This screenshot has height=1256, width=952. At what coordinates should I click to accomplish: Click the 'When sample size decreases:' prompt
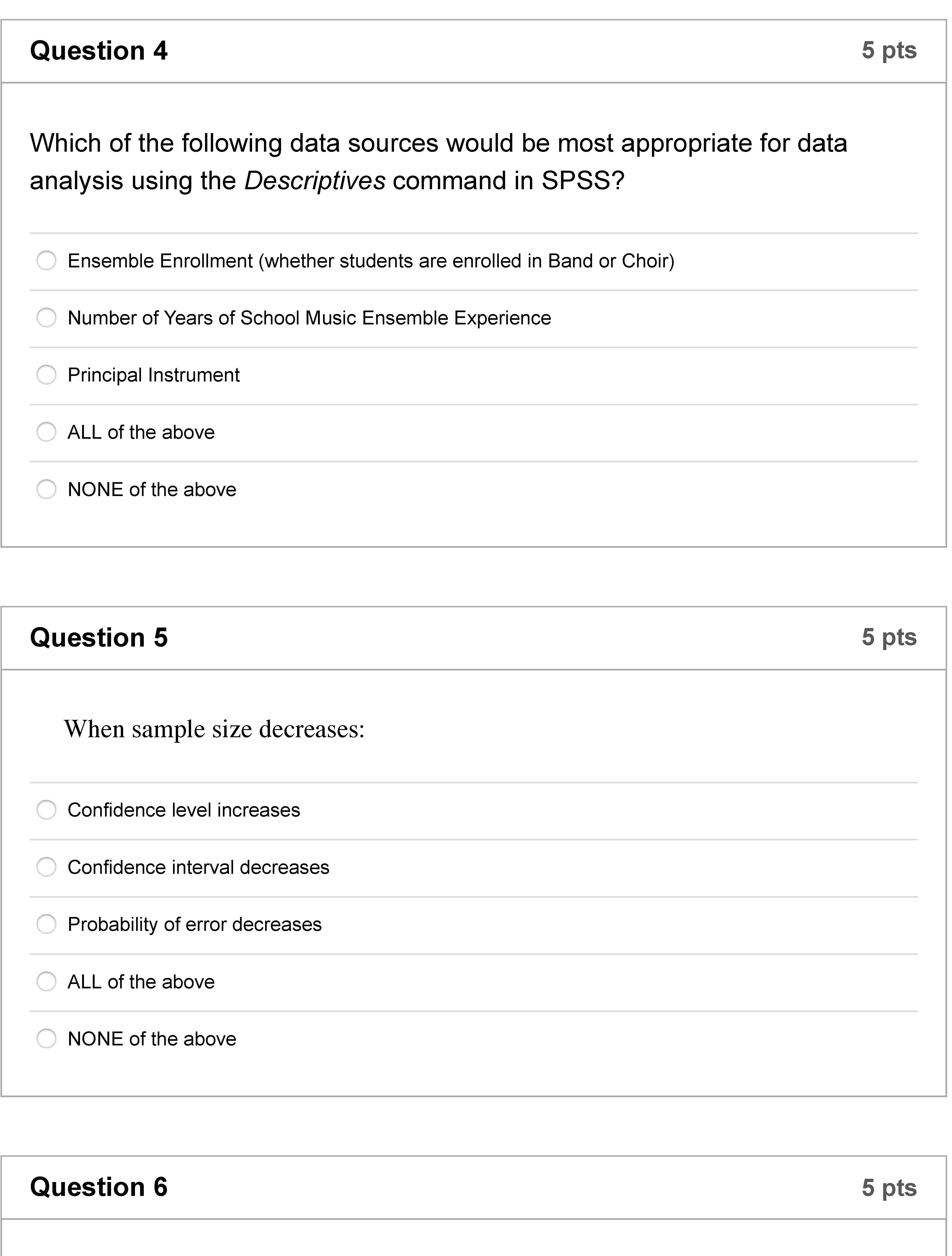point(214,730)
